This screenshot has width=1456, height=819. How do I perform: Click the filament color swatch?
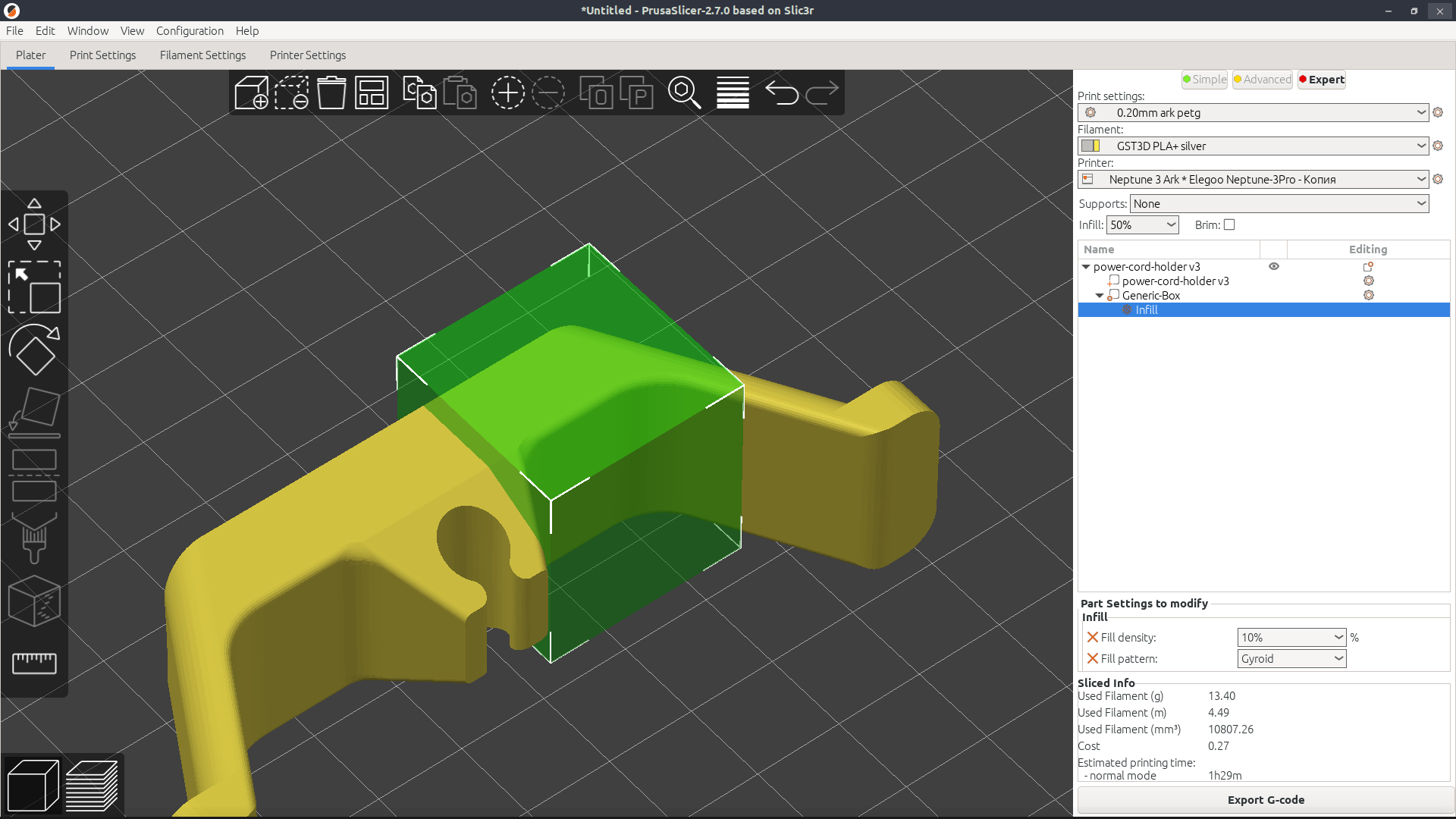[1090, 146]
